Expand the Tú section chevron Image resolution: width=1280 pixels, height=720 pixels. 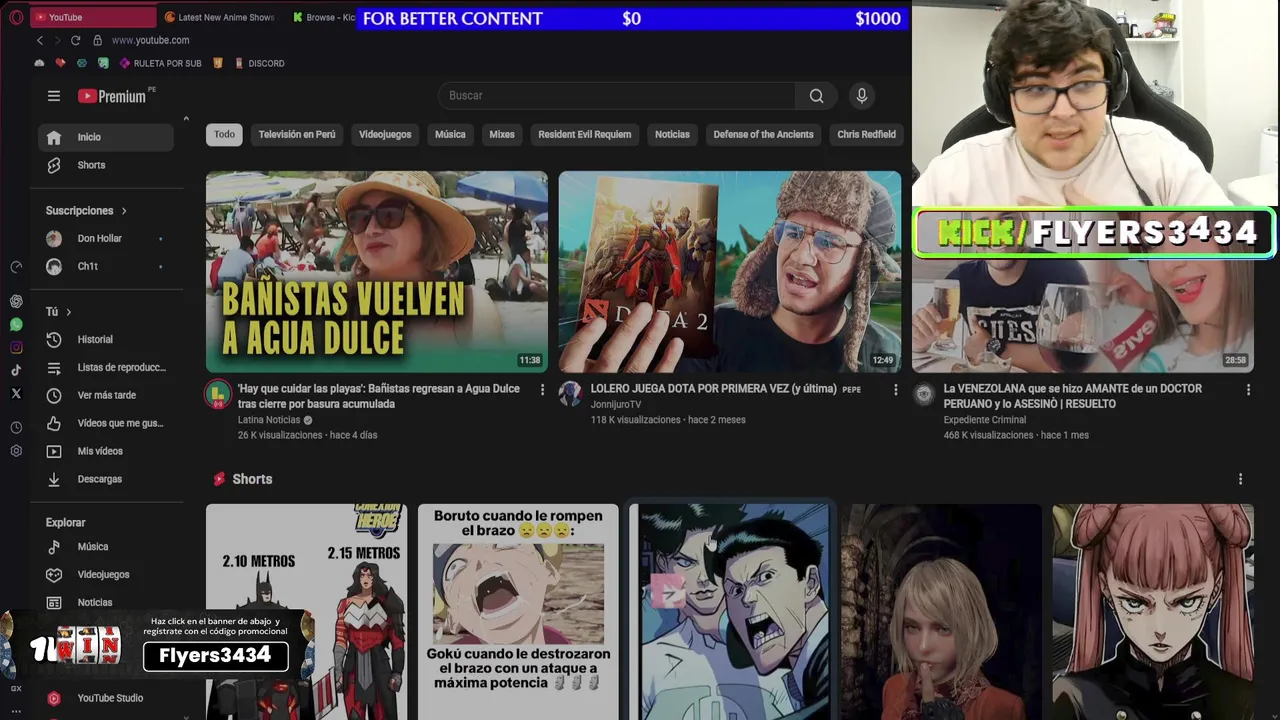coord(68,312)
